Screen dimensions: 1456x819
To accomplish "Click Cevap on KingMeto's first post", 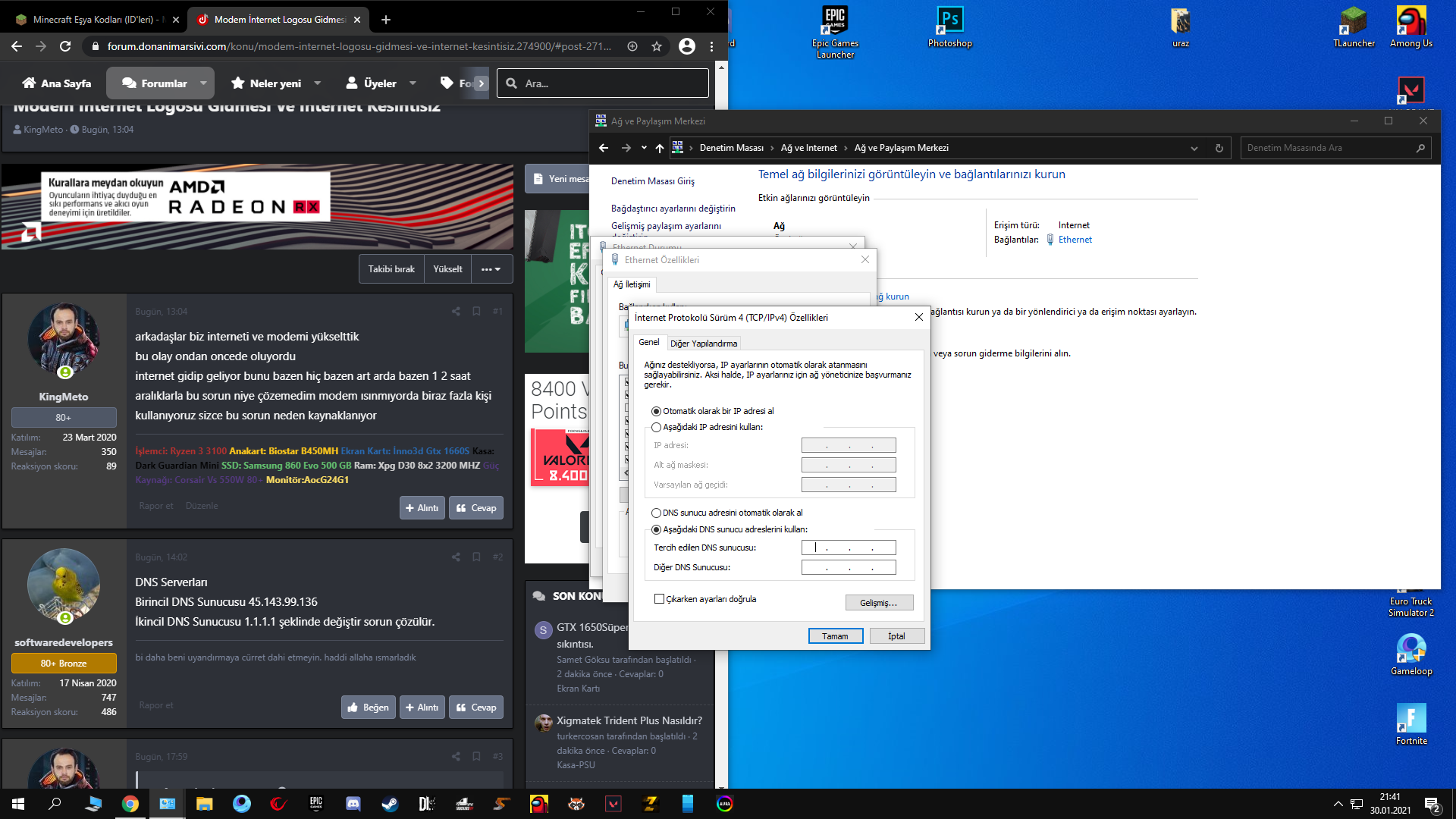I will pos(475,508).
